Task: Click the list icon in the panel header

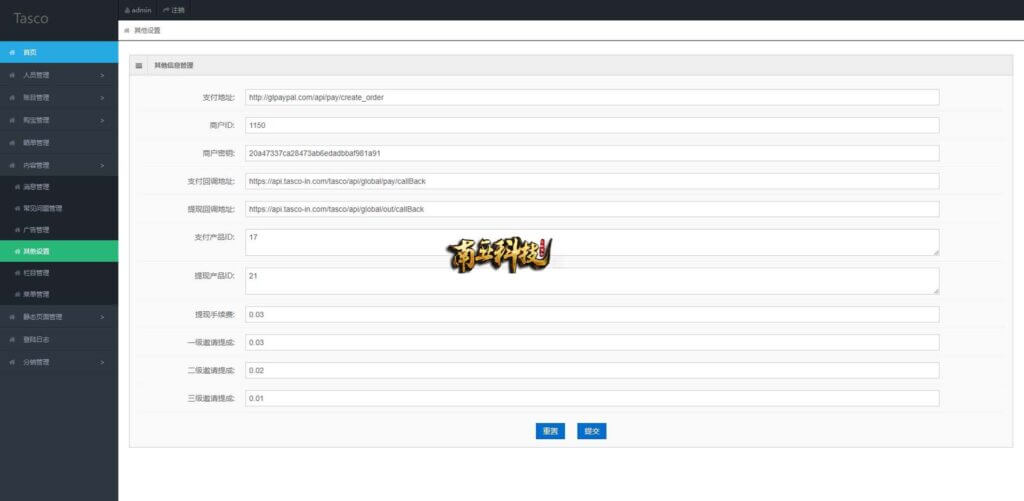Action: pyautogui.click(x=138, y=66)
